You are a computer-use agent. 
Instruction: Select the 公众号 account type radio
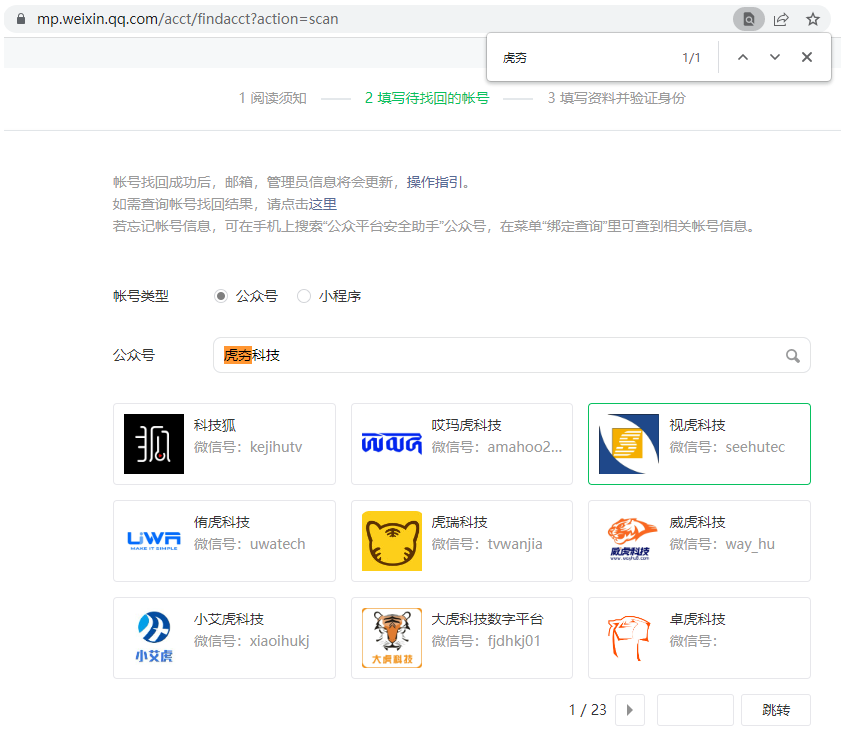tap(220, 296)
